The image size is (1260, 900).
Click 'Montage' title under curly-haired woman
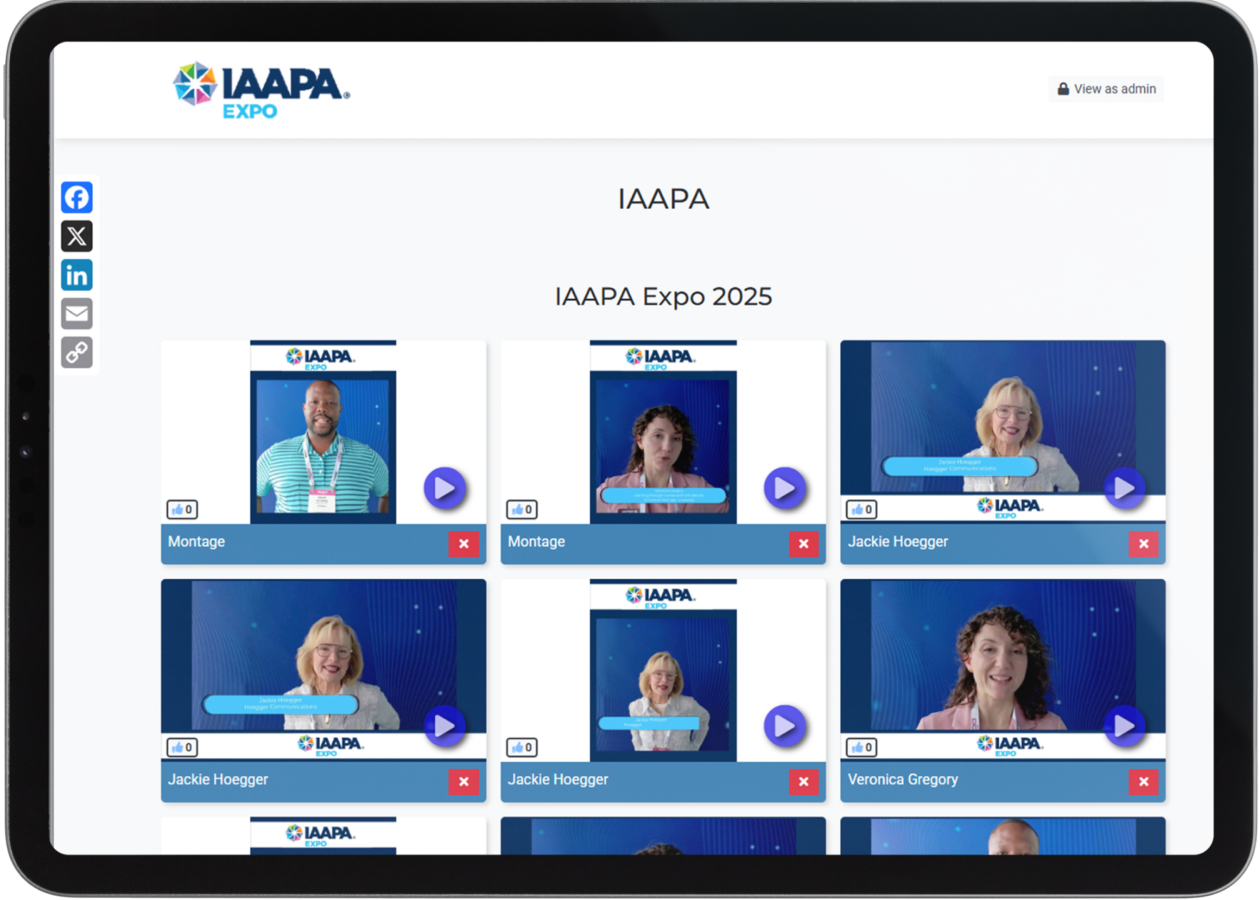tap(536, 541)
